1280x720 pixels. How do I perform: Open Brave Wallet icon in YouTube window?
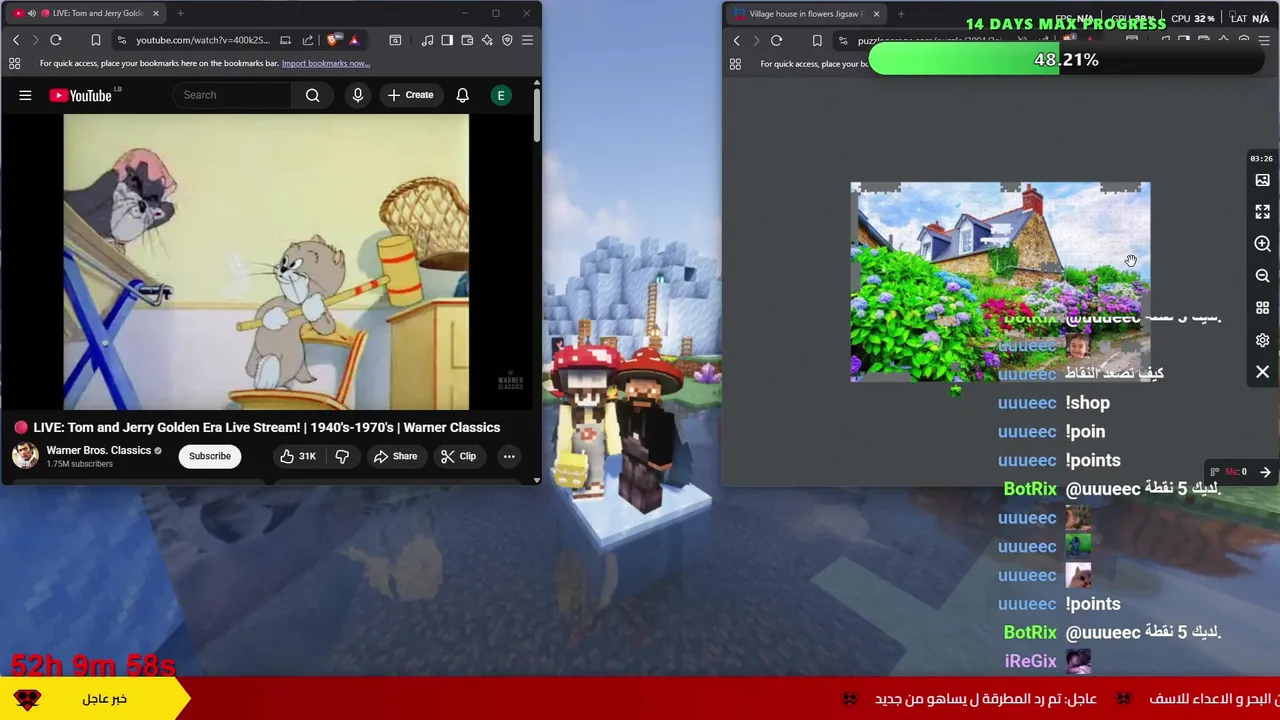(467, 40)
